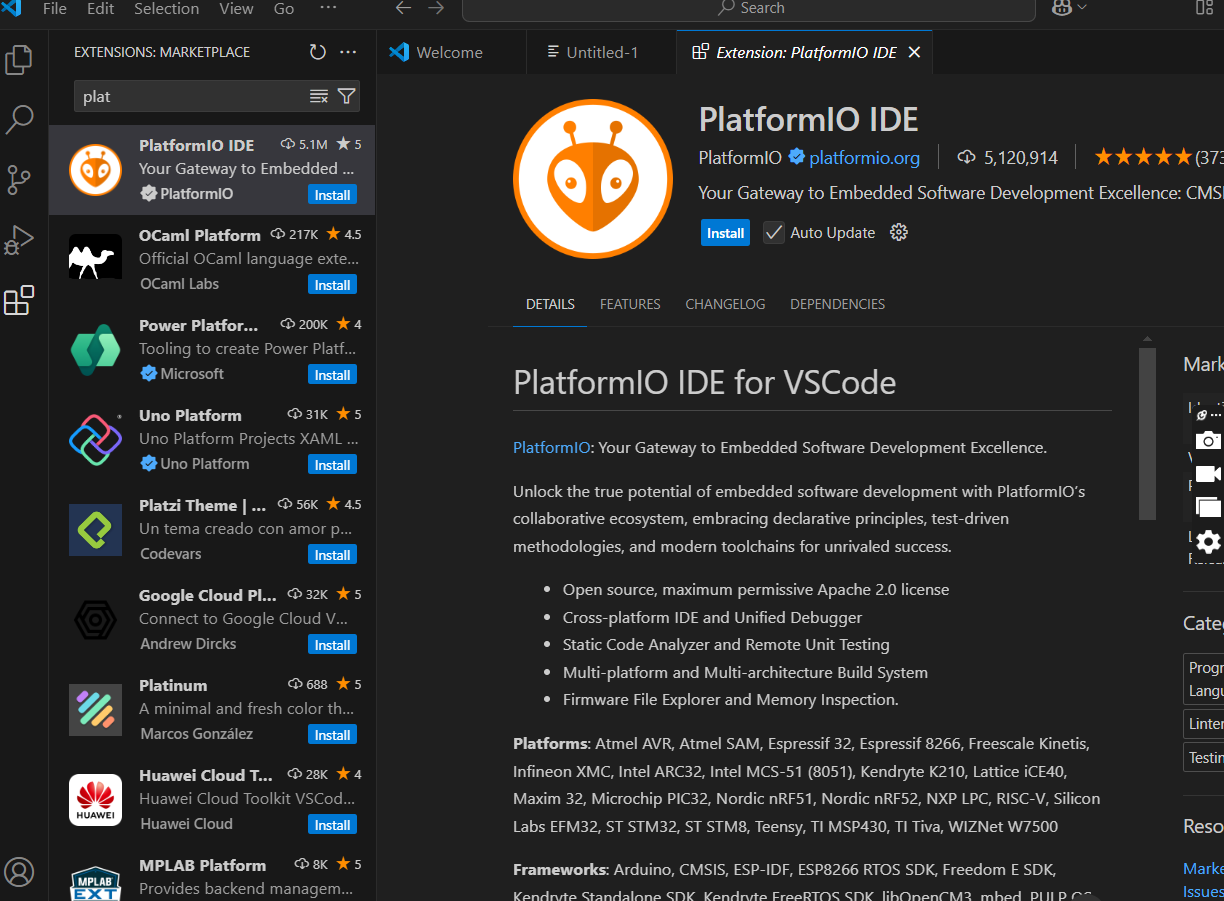This screenshot has height=901, width=1224.
Task: Clear the extensions search results
Action: [319, 96]
